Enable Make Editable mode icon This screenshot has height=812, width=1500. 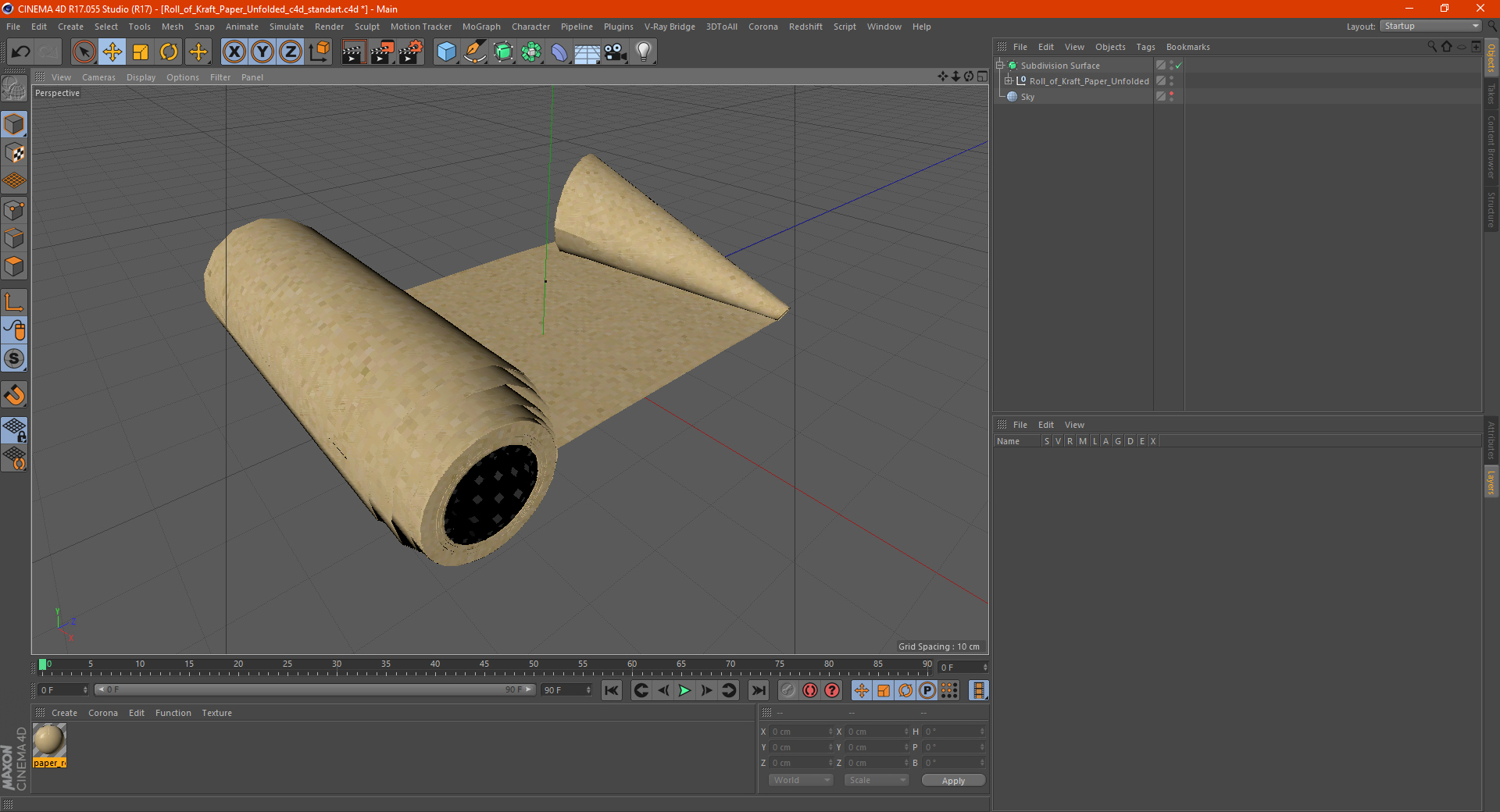click(14, 89)
